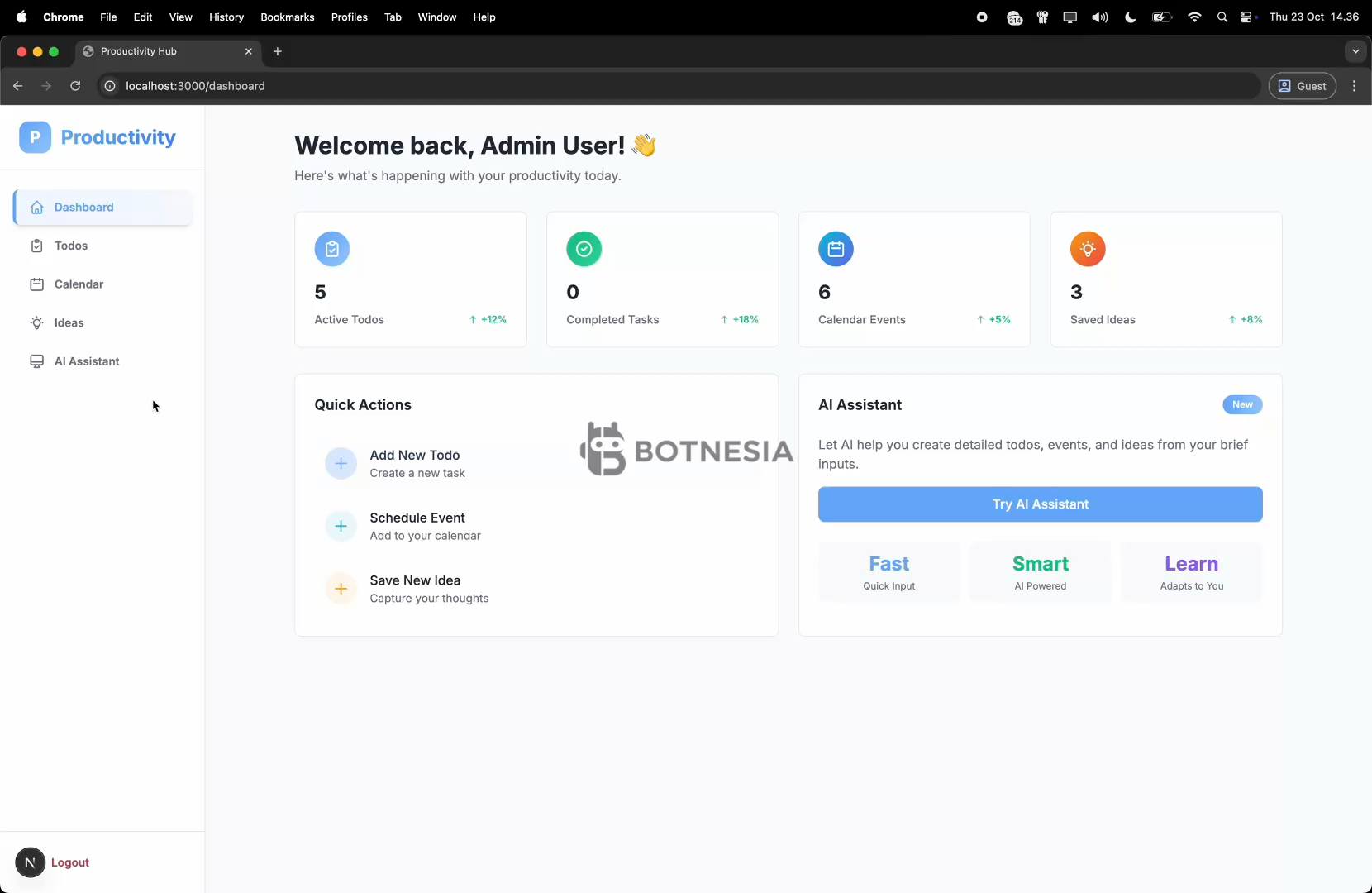Click the Calendar icon in sidebar
The image size is (1372, 893).
pos(36,284)
